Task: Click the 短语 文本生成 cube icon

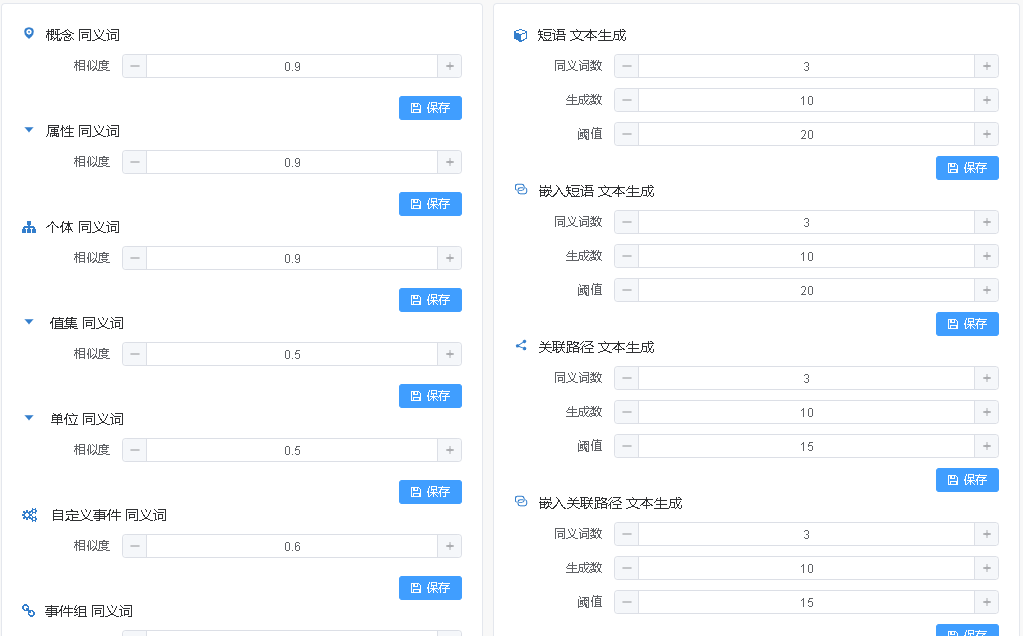Action: (520, 33)
